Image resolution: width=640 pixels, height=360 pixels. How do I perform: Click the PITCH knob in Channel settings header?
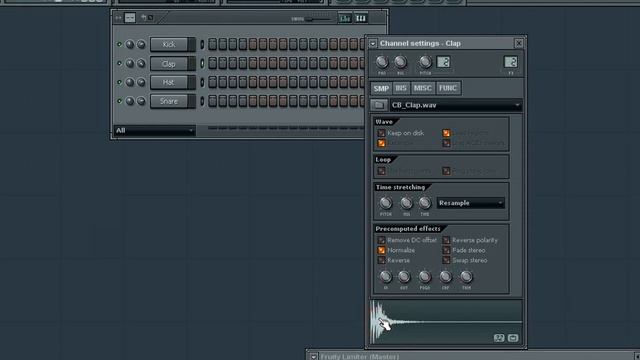coord(425,62)
